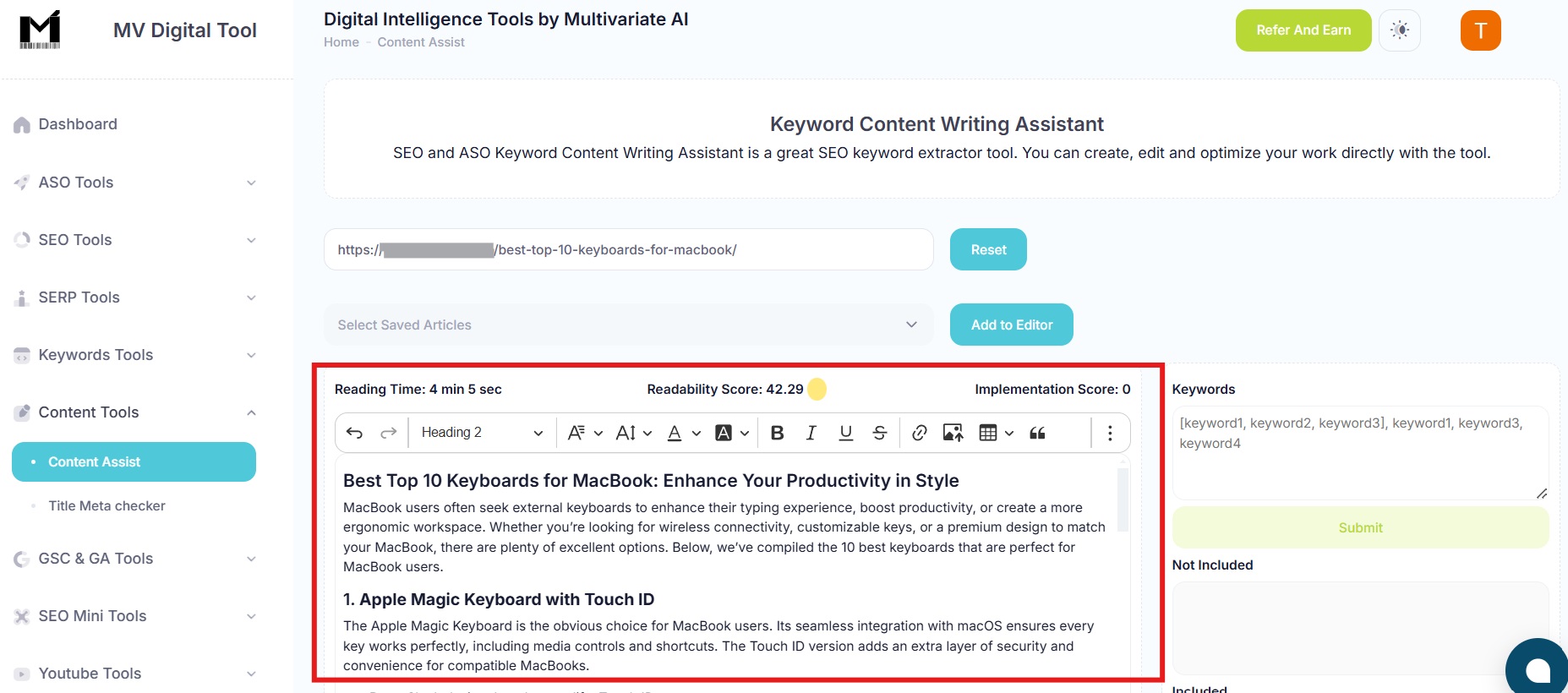The image size is (1568, 693).
Task: Go to the Home breadcrumb
Action: [341, 42]
